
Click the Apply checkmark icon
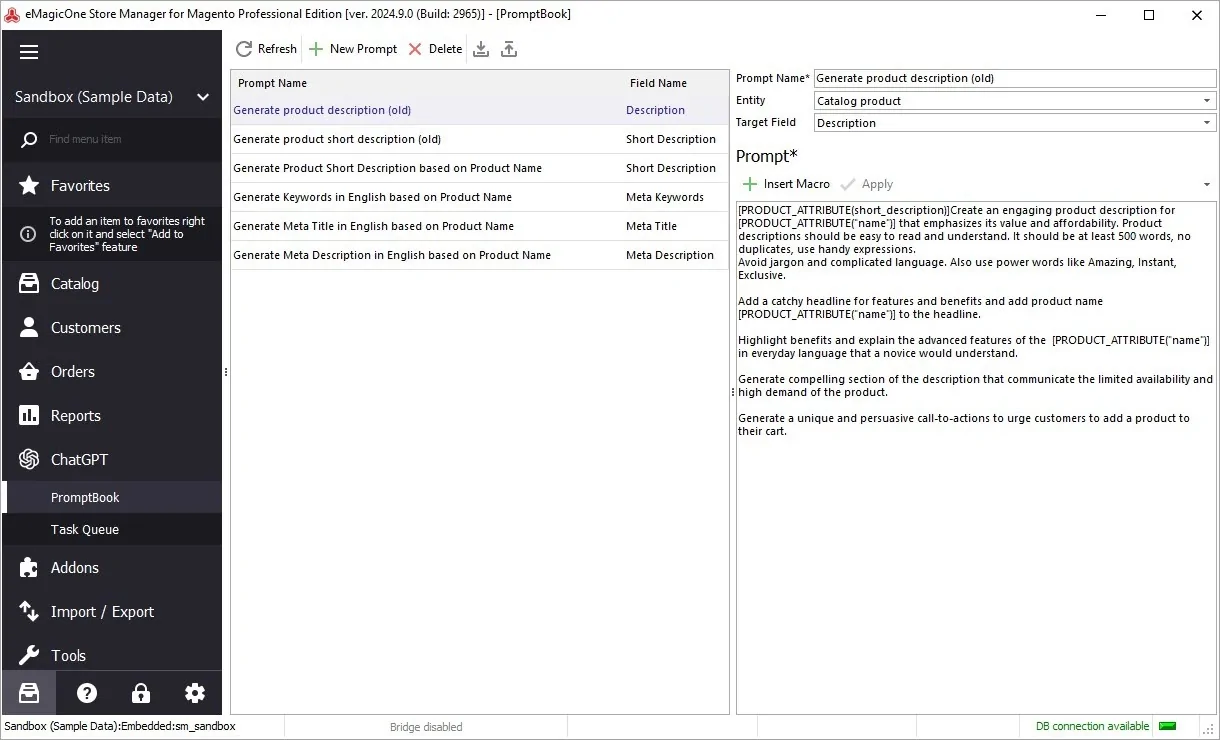tap(848, 184)
